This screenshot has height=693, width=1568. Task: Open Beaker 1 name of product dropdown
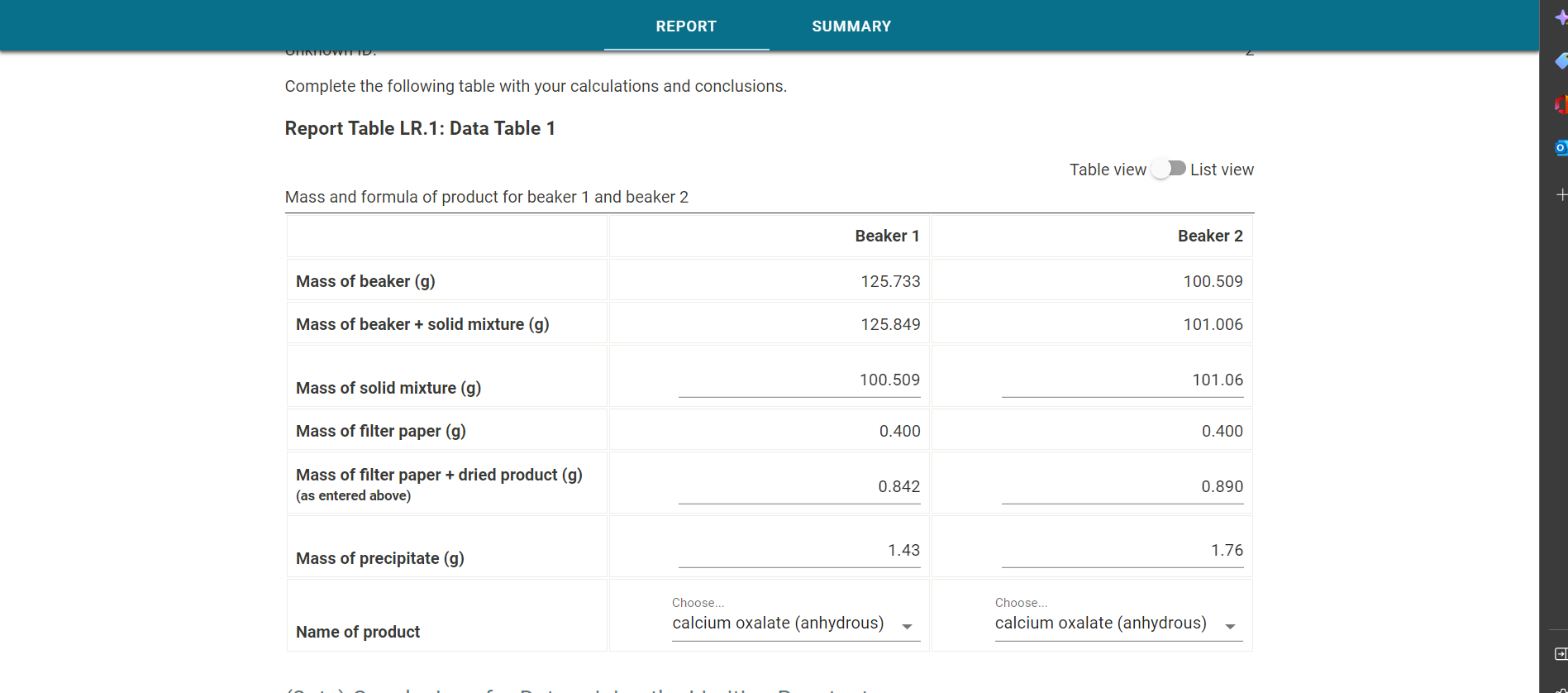(795, 624)
